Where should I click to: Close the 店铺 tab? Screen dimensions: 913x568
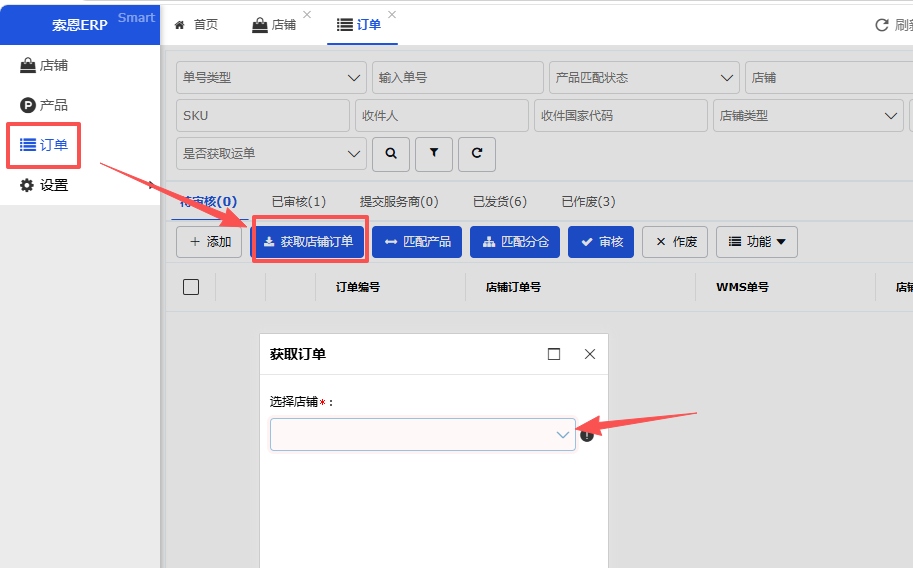pyautogui.click(x=307, y=15)
